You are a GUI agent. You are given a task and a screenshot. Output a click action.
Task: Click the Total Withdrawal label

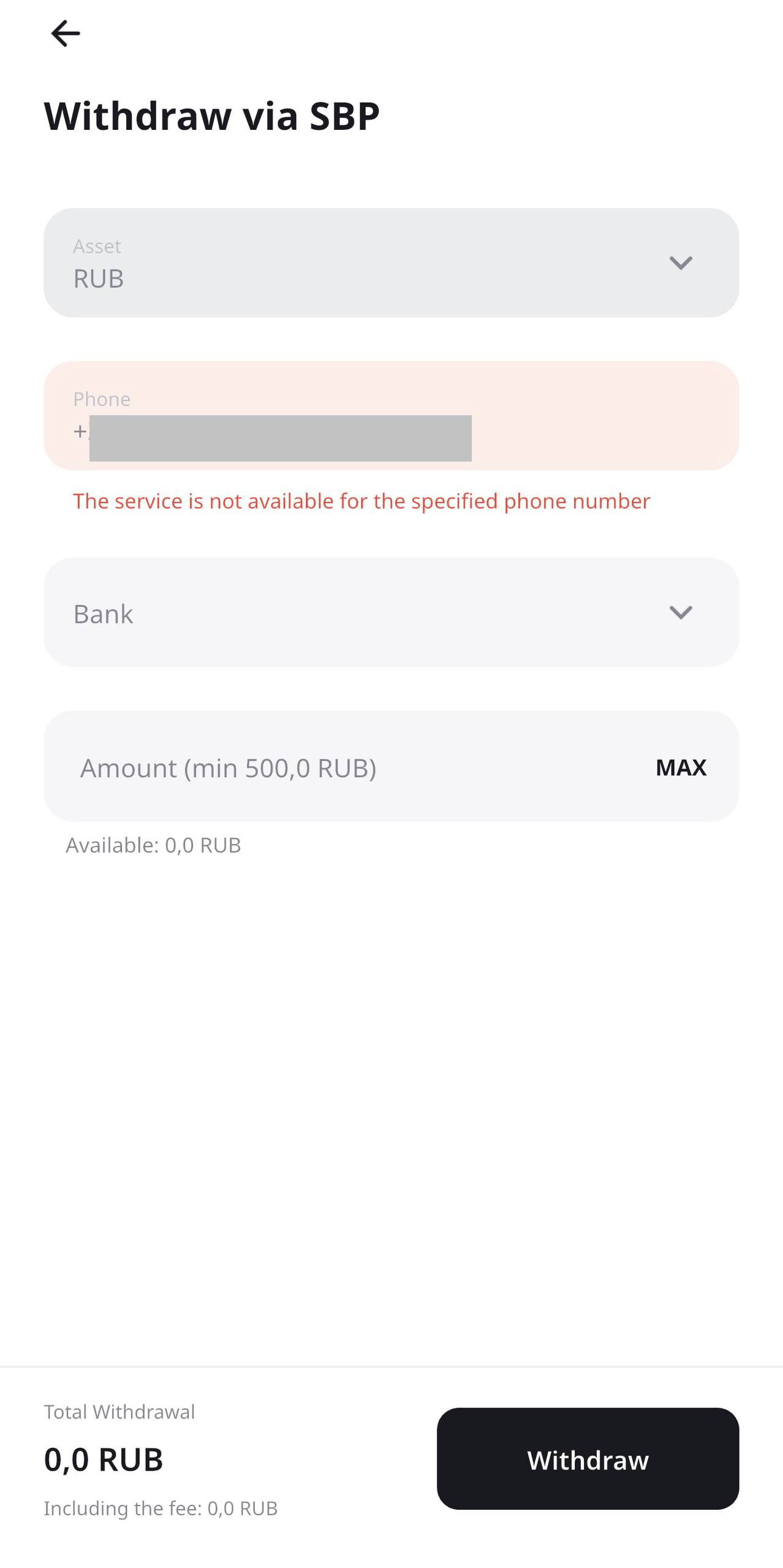click(x=119, y=1412)
